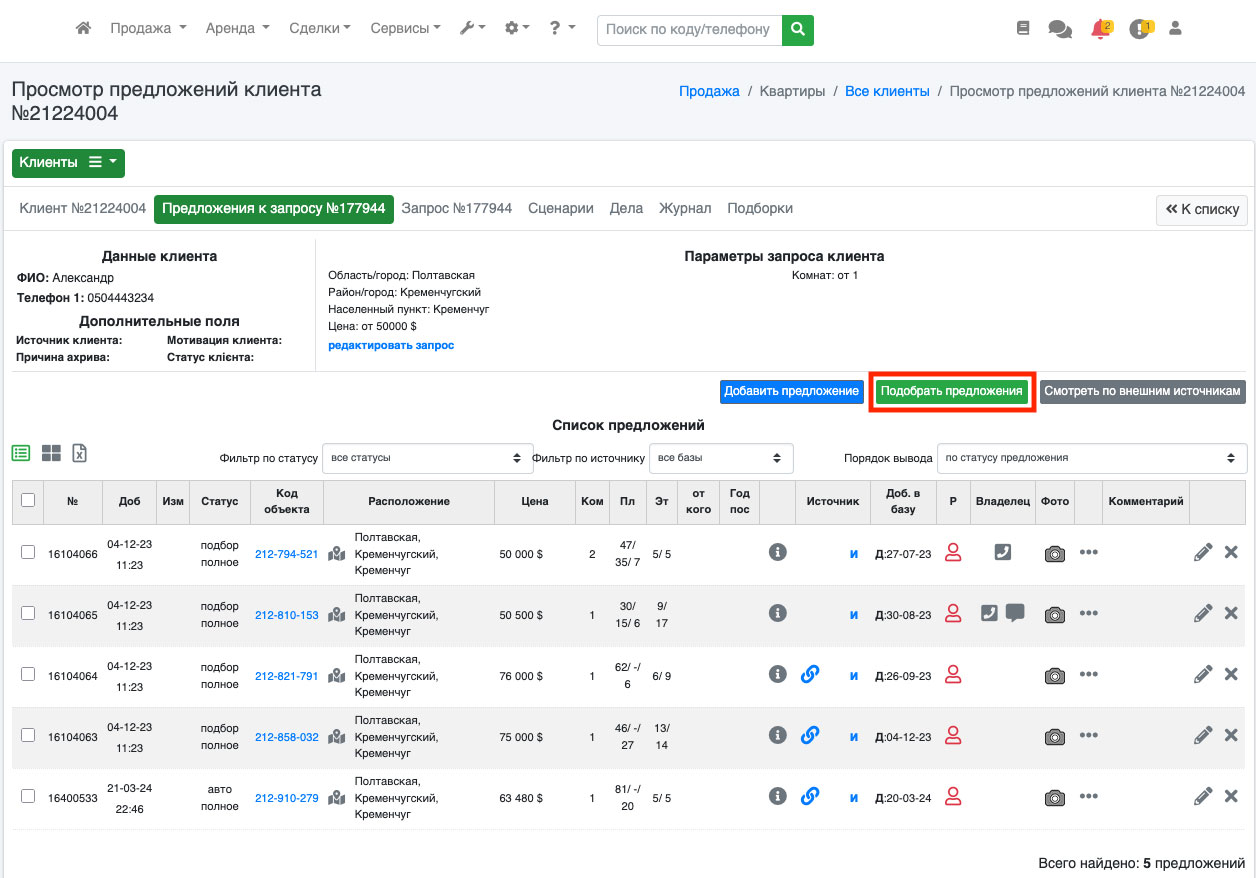This screenshot has height=878, width=1256.
Task: Switch to tile view icon
Action: [x=51, y=453]
